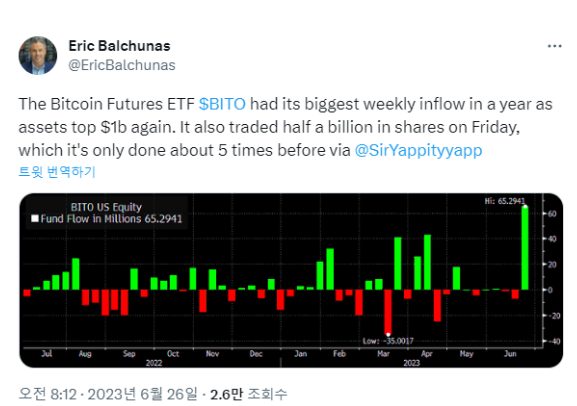577x406 pixels.
Task: Click the Low: -35.0017 marker label
Action: [x=388, y=341]
